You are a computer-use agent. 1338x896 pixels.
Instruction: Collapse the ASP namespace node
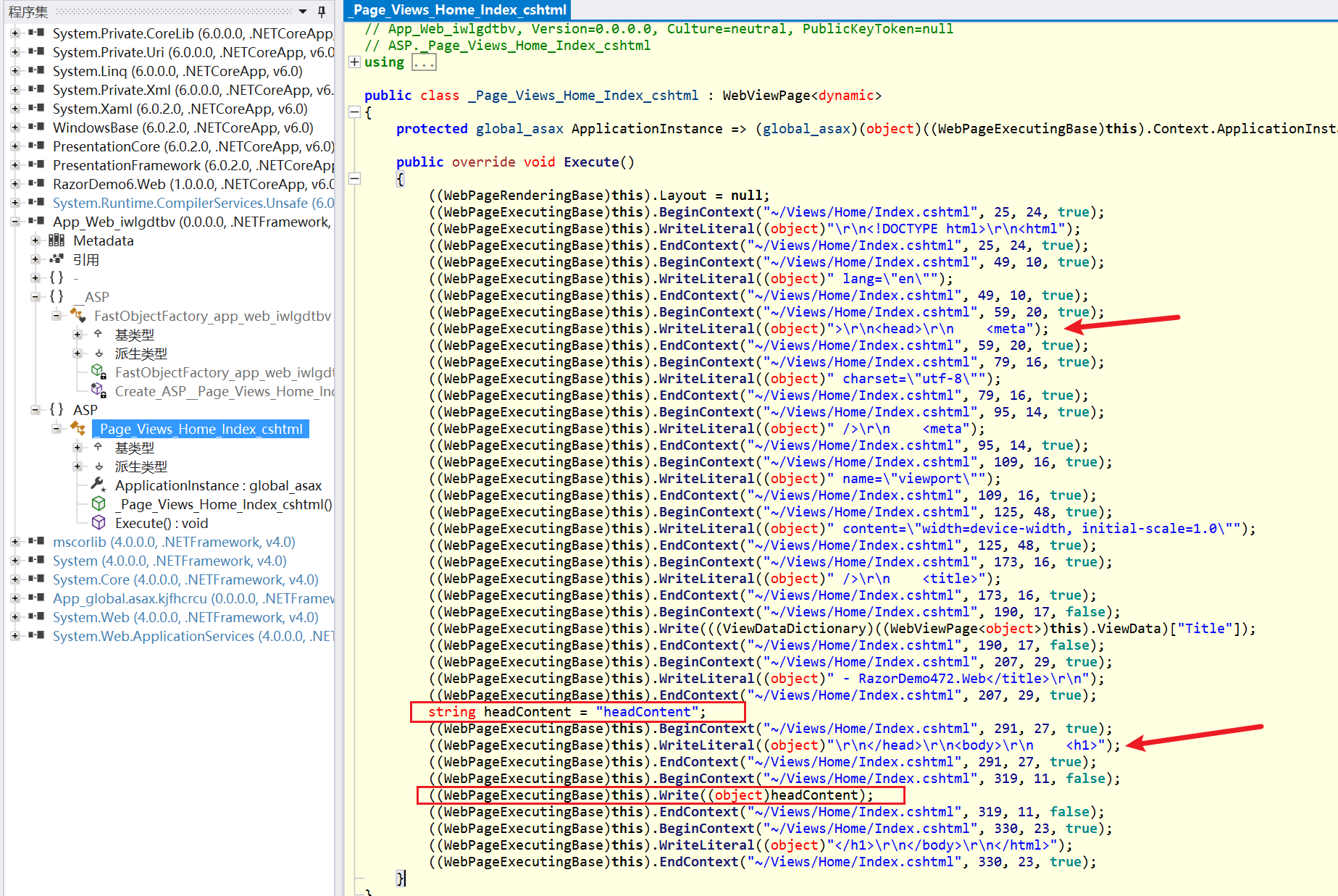[35, 410]
